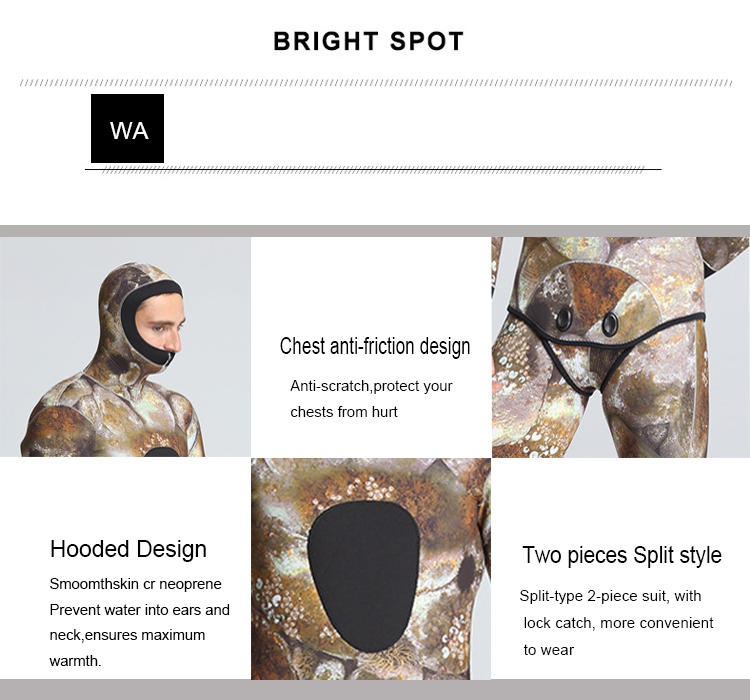Screen dimensions: 750x700
Task: Open the two-piece lock catch photo
Action: click(x=621, y=347)
